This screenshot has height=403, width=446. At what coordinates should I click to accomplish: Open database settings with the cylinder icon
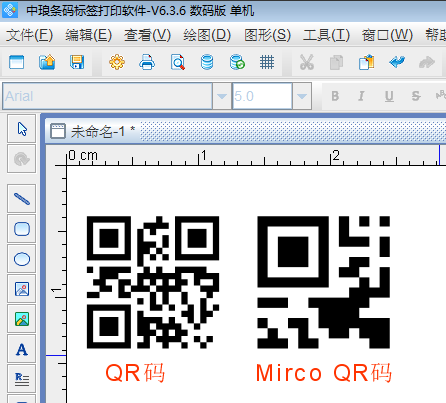(207, 62)
